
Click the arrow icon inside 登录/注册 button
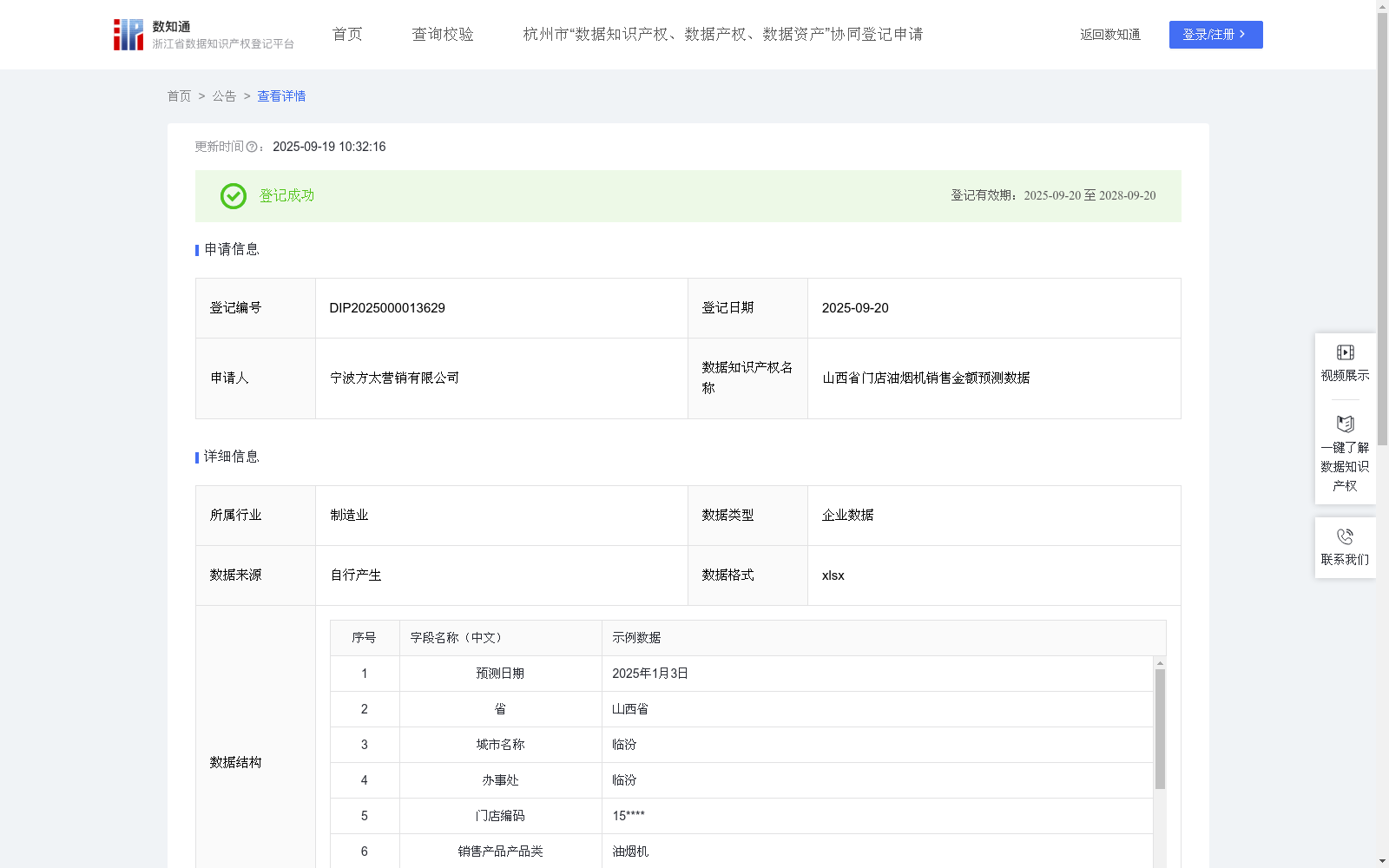(1243, 35)
